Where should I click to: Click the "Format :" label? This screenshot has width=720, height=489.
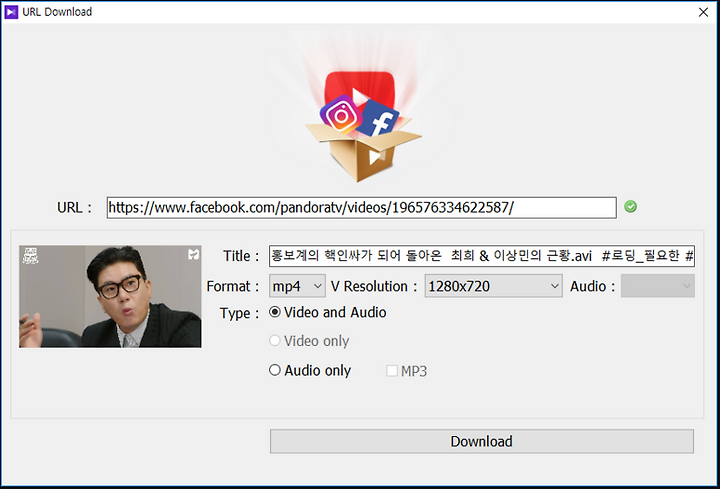233,287
